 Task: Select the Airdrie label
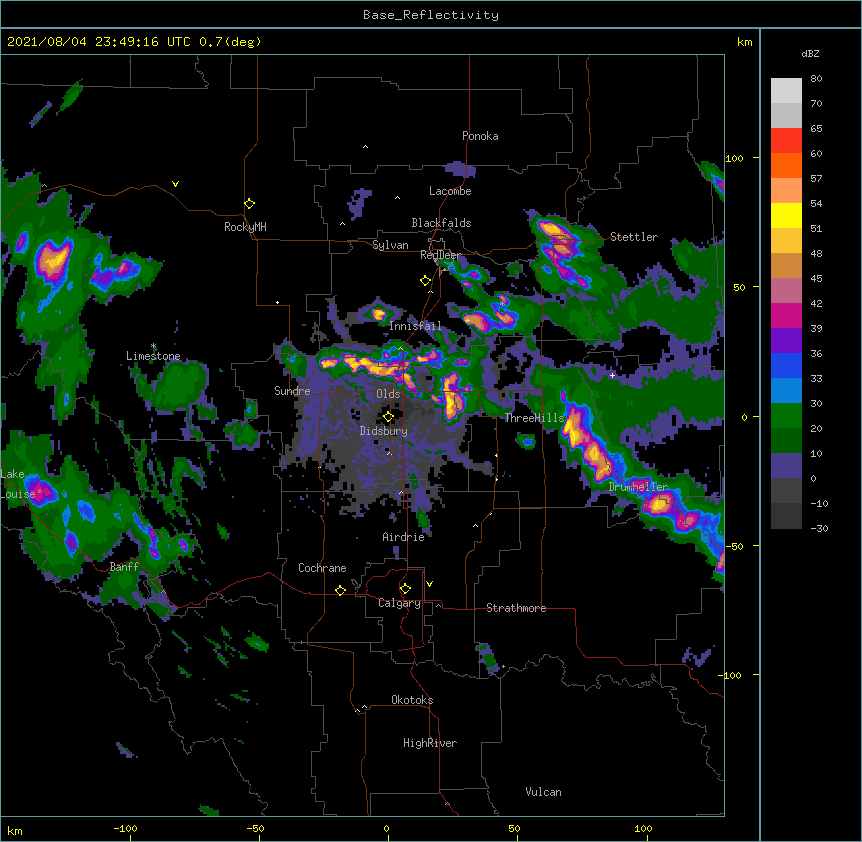(x=404, y=537)
